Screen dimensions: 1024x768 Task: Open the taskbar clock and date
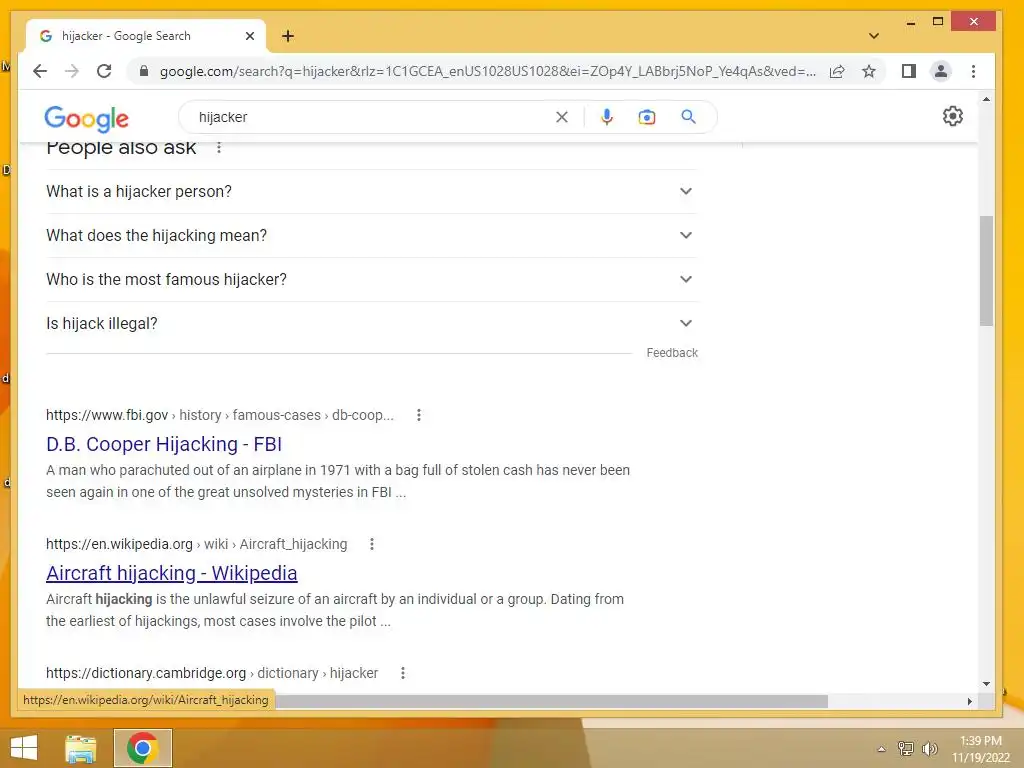980,749
